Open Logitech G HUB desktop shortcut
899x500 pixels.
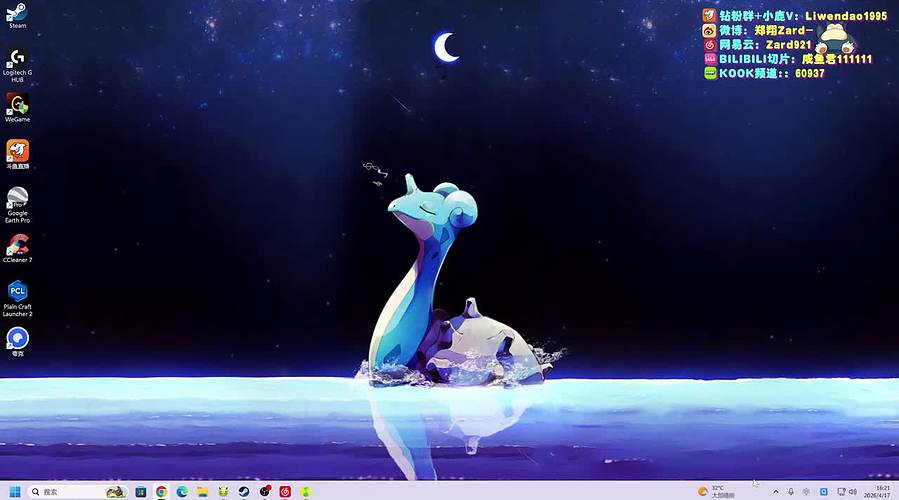(x=17, y=65)
